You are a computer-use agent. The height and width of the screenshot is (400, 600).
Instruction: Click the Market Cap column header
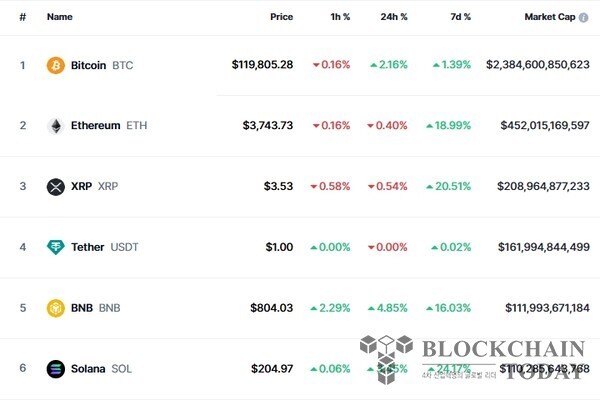549,17
